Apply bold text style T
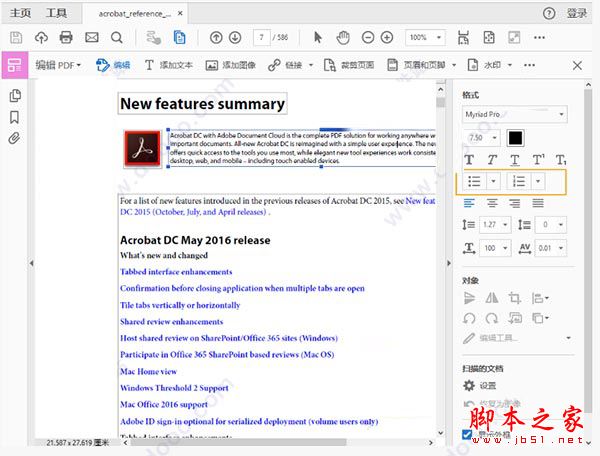This screenshot has height=456, width=600. 469,160
